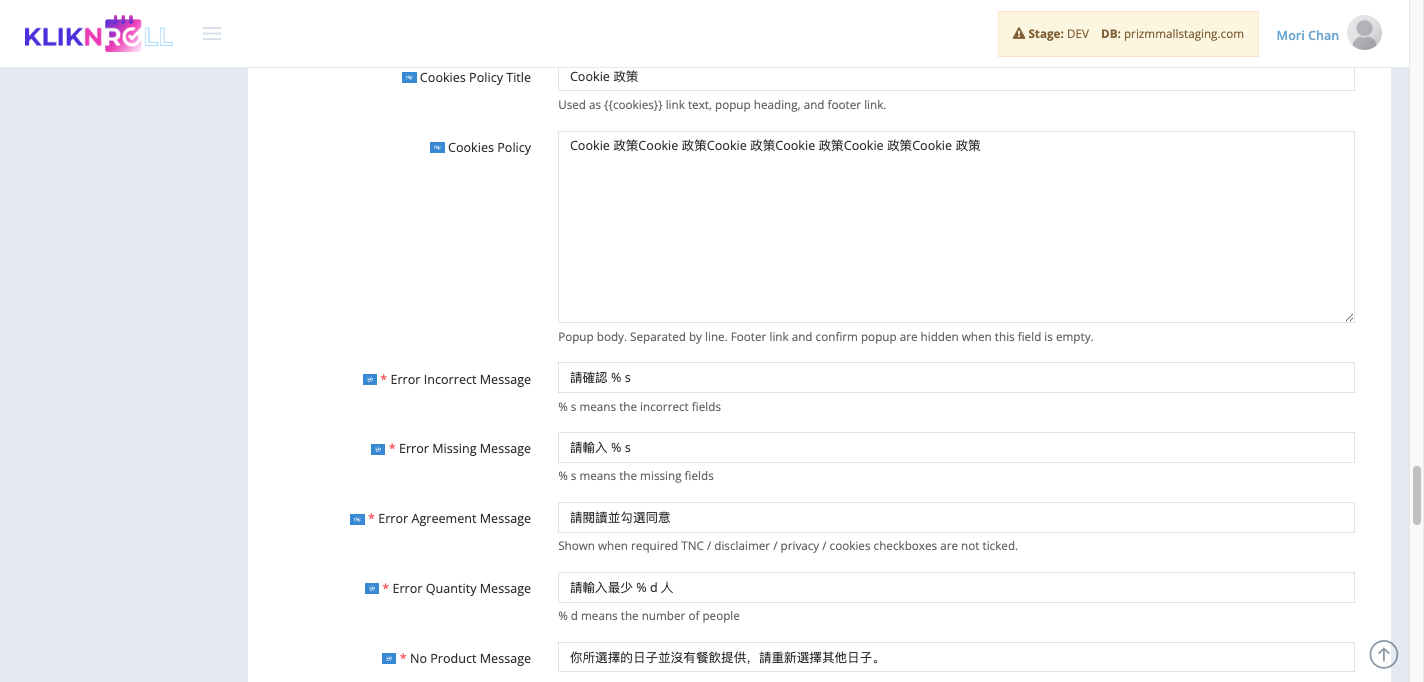Focus the Error Missing Message field

956,447
